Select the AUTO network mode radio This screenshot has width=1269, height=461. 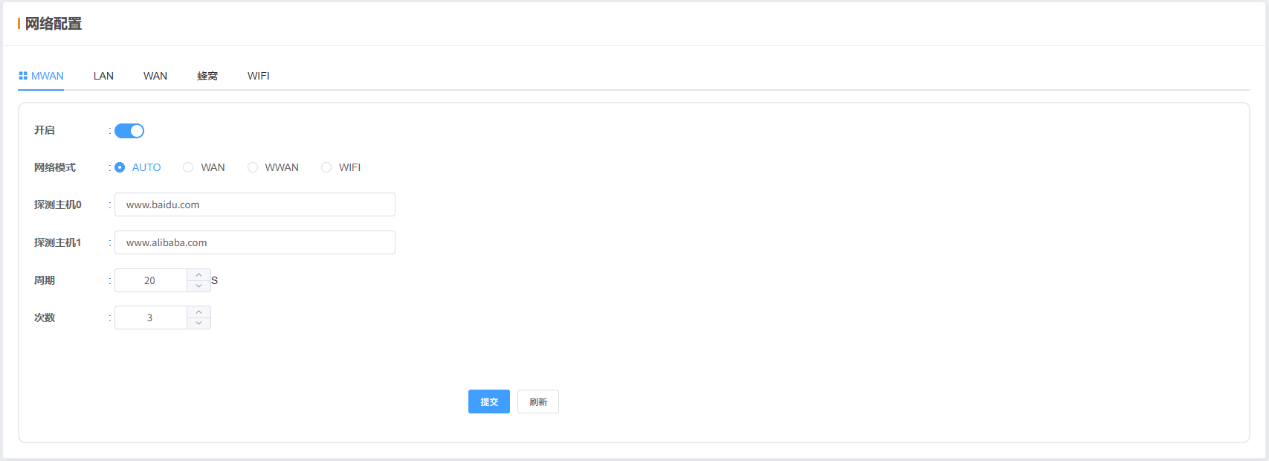coord(138,167)
